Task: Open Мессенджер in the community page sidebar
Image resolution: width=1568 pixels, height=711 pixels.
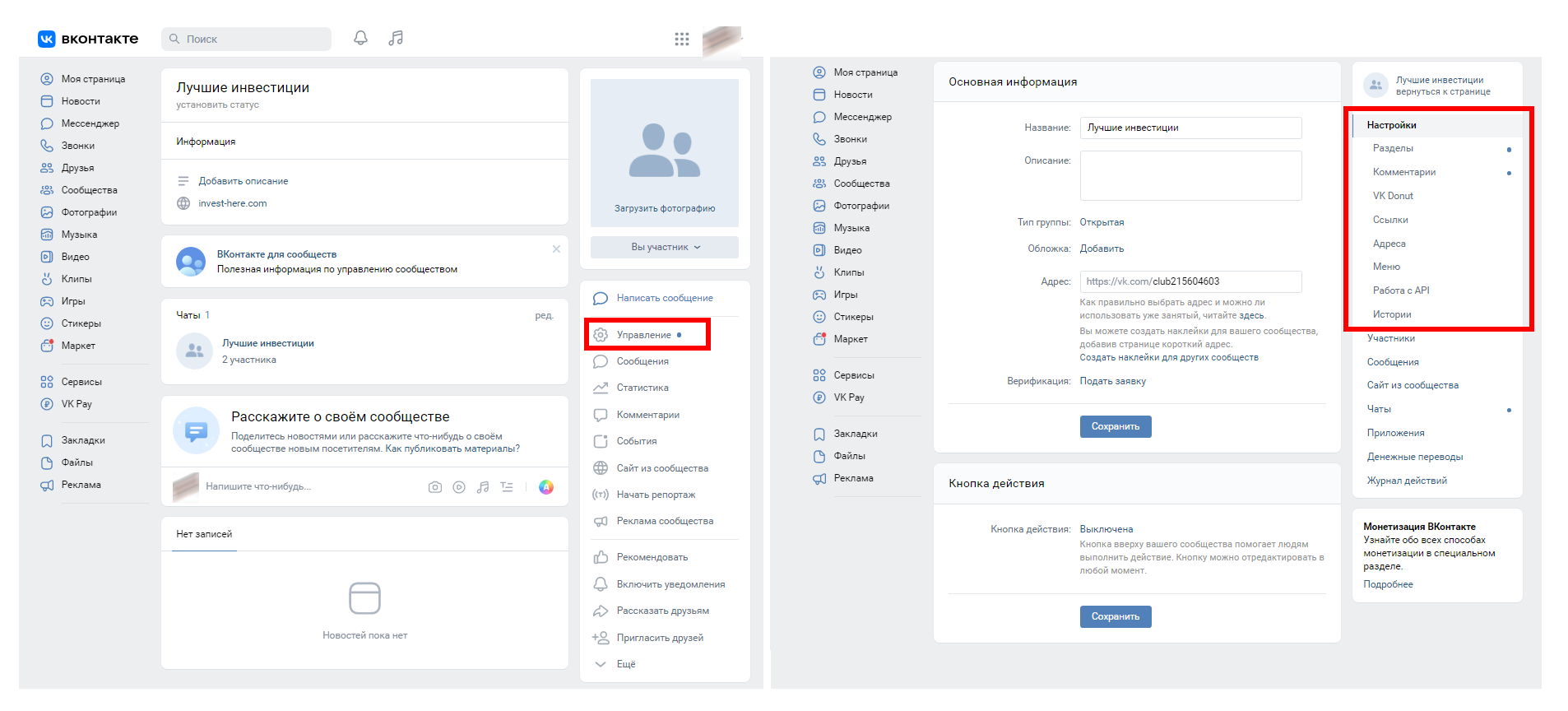Action: pyautogui.click(x=90, y=123)
